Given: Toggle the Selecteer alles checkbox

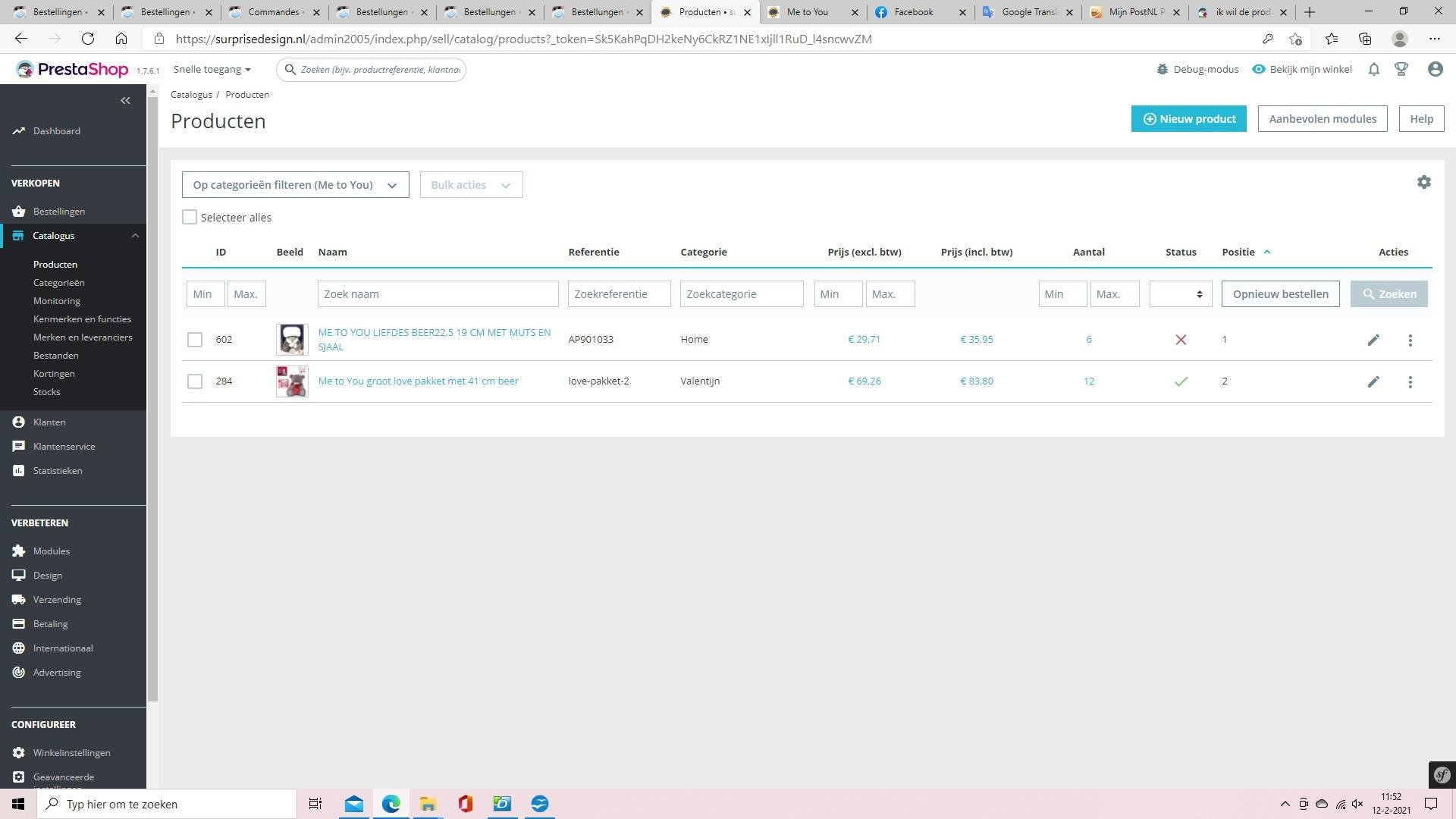Looking at the screenshot, I should [x=190, y=217].
